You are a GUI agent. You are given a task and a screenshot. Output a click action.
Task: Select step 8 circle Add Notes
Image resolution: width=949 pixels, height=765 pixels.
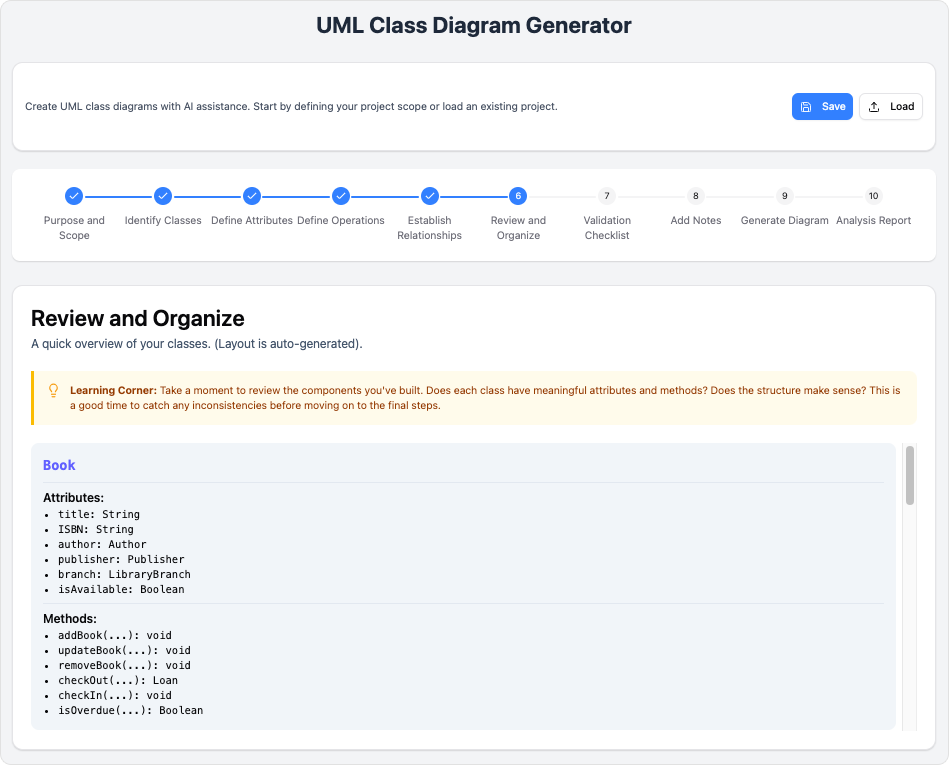(x=696, y=196)
